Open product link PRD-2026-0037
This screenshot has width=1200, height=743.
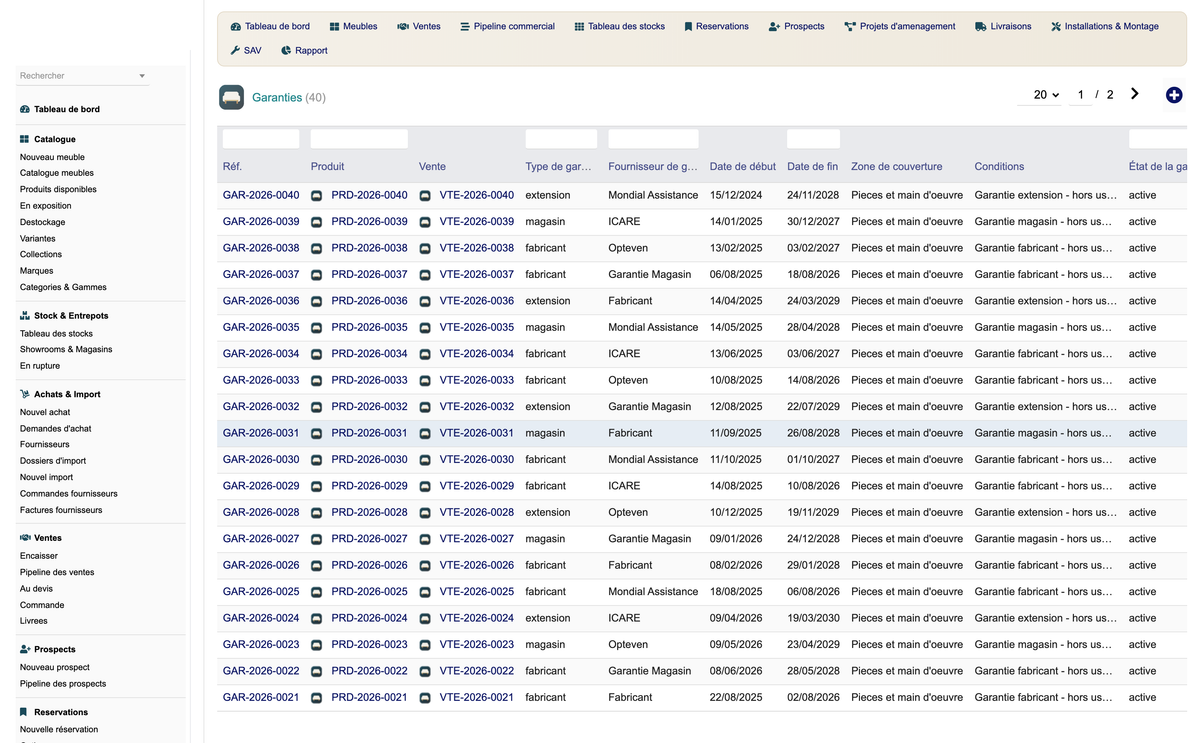tap(369, 274)
